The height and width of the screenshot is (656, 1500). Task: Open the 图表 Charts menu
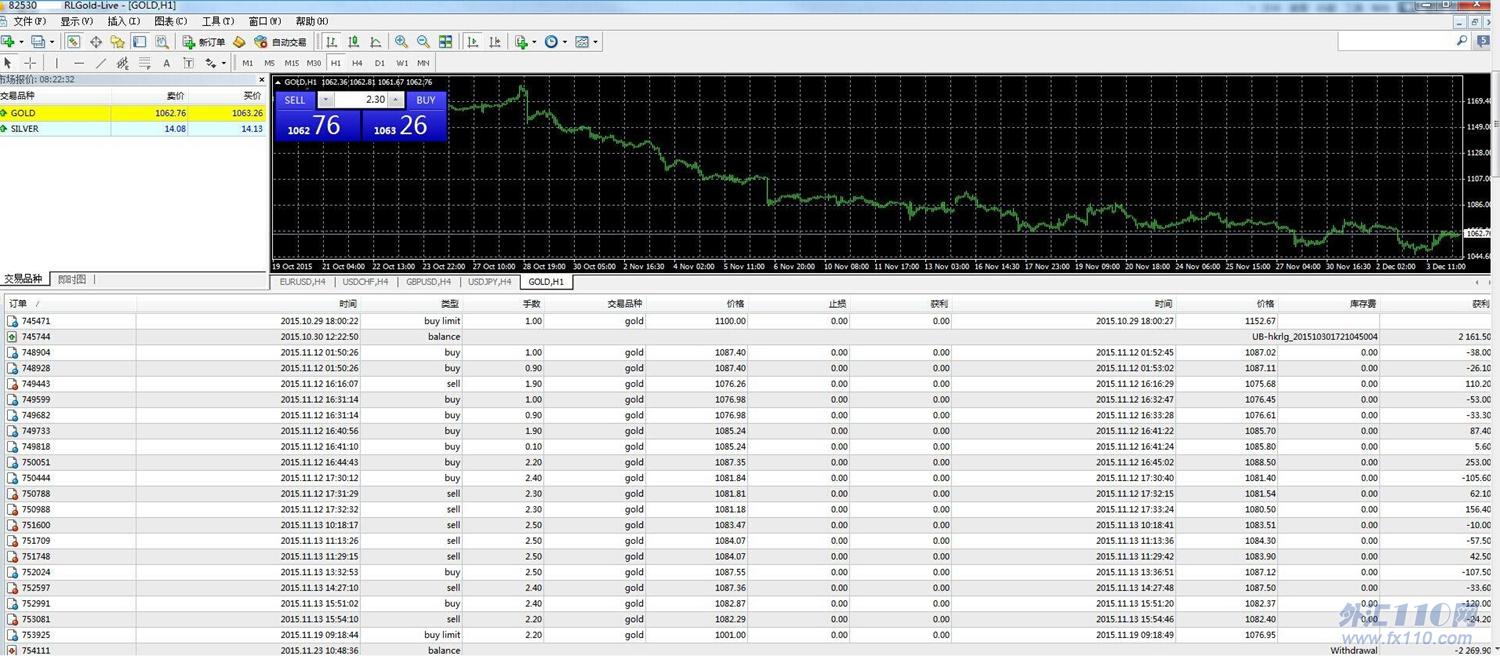171,21
